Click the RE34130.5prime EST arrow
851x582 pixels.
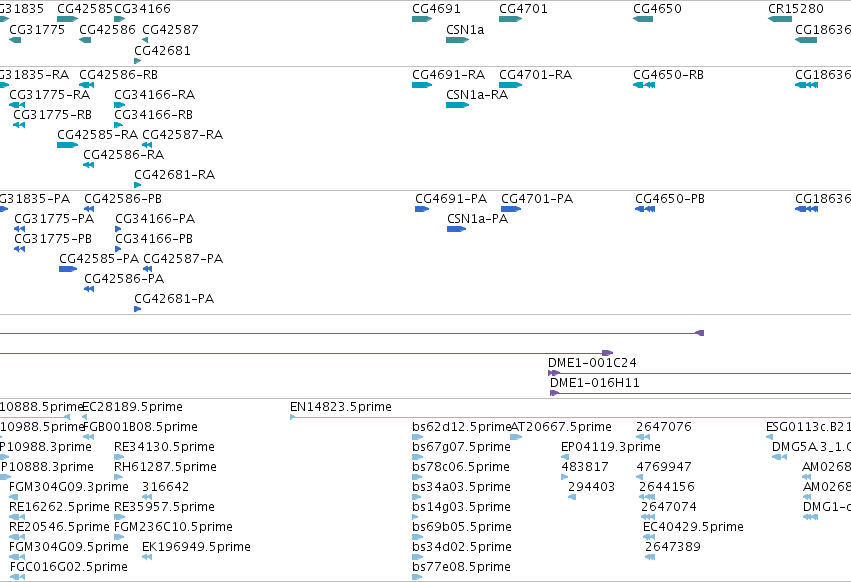(119, 457)
